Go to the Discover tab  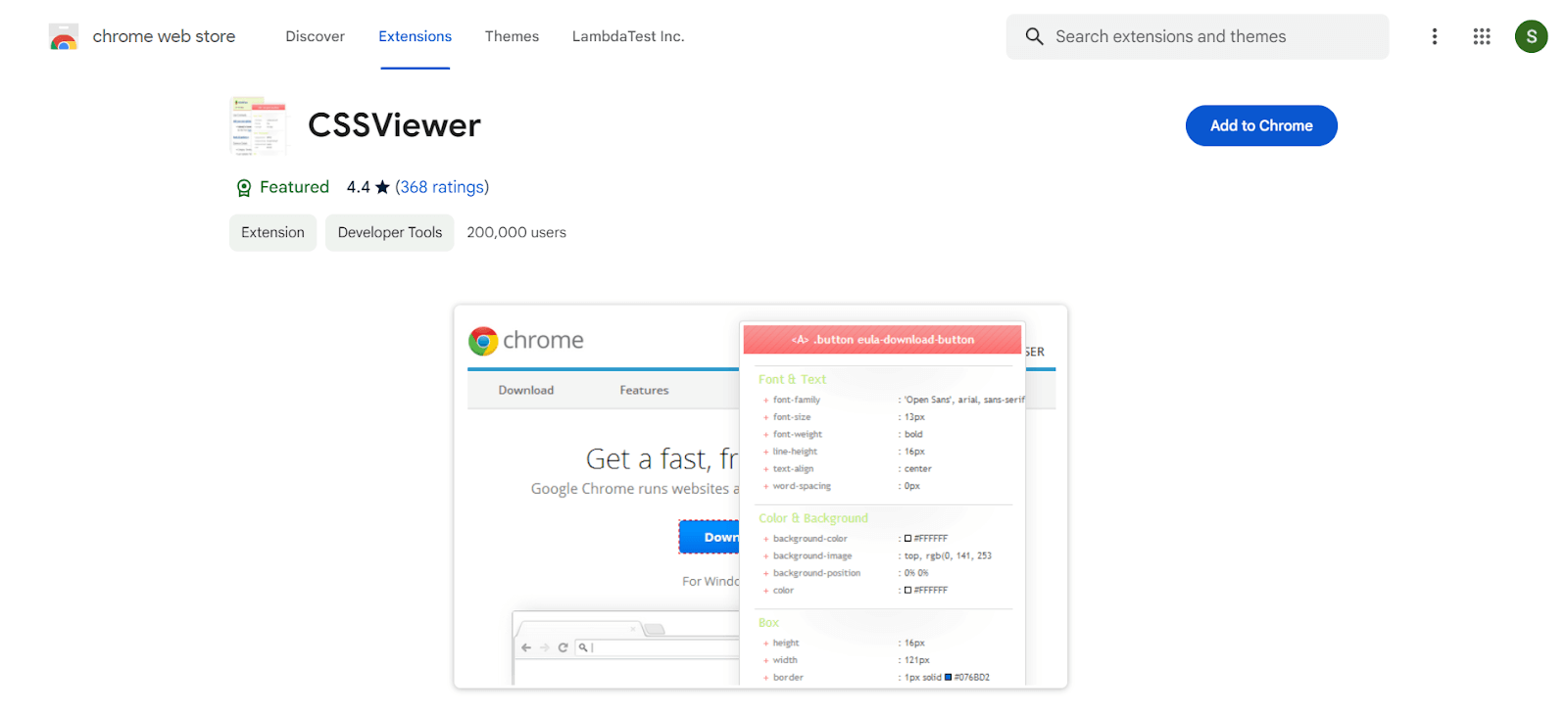click(315, 36)
